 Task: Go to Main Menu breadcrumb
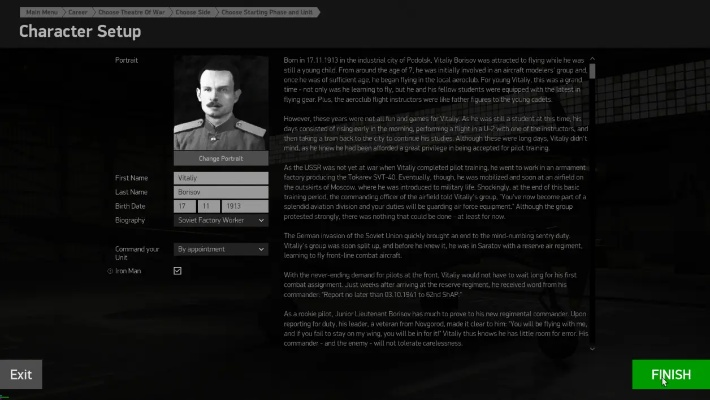pos(42,11)
